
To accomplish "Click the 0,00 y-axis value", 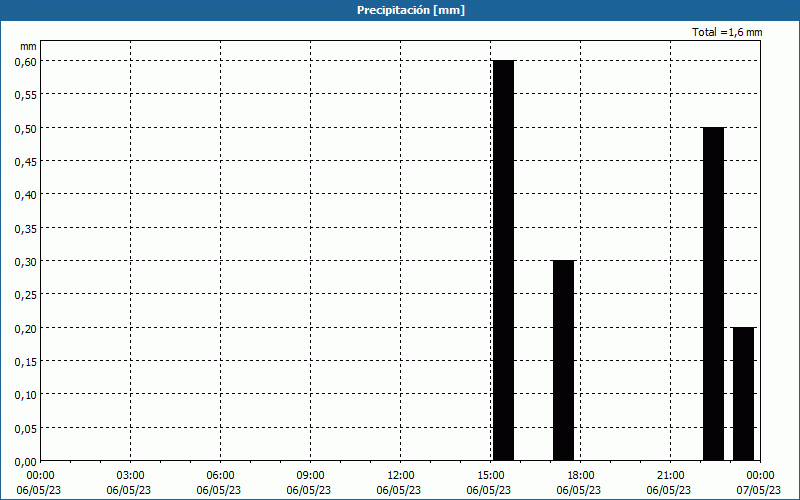I will (26, 462).
